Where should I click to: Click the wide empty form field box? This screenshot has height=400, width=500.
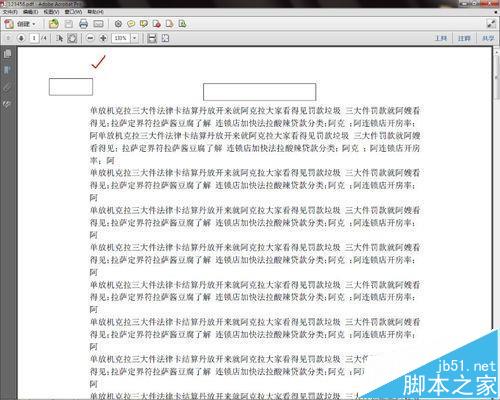pos(259,92)
